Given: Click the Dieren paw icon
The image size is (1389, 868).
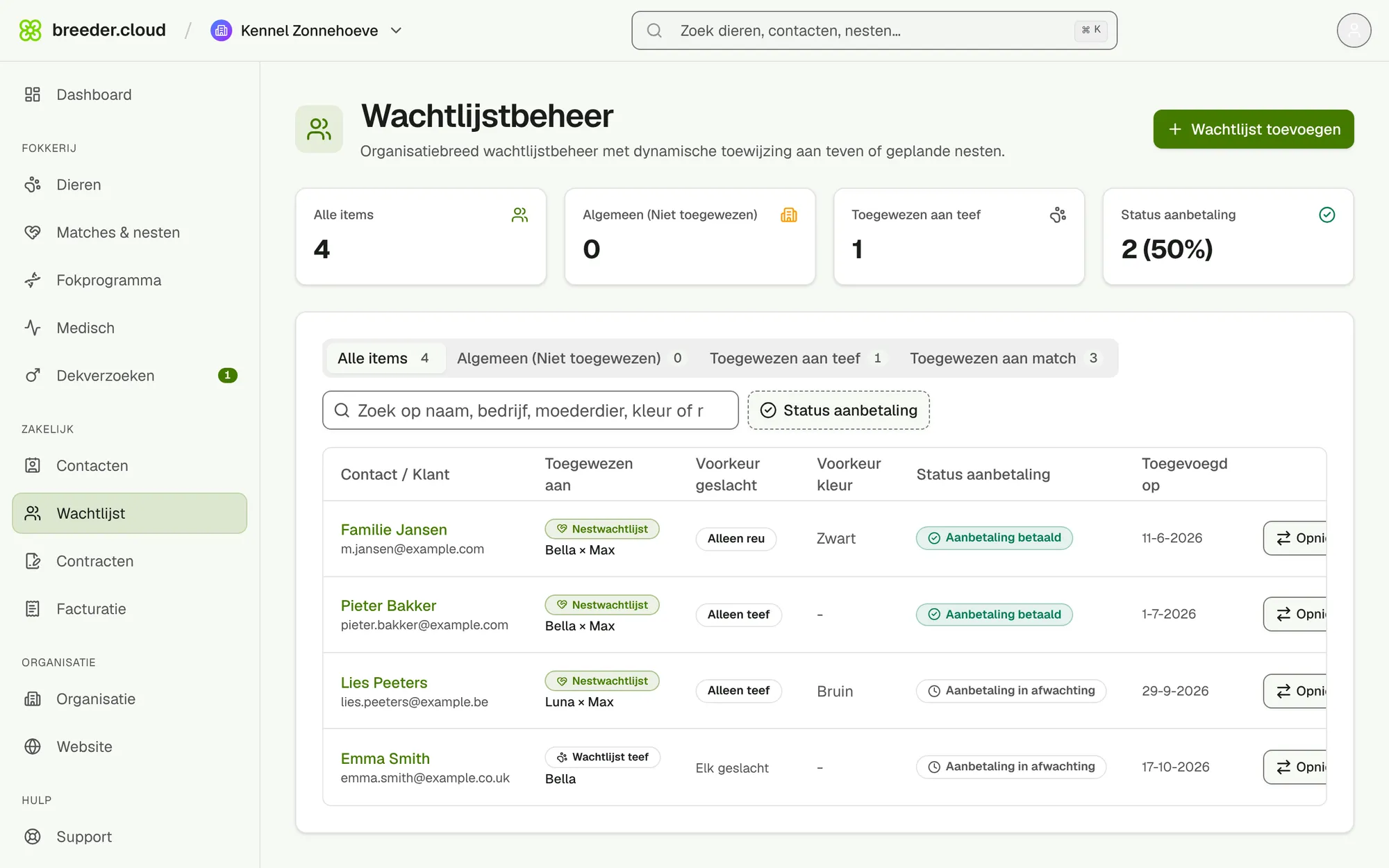Looking at the screenshot, I should pos(33,185).
